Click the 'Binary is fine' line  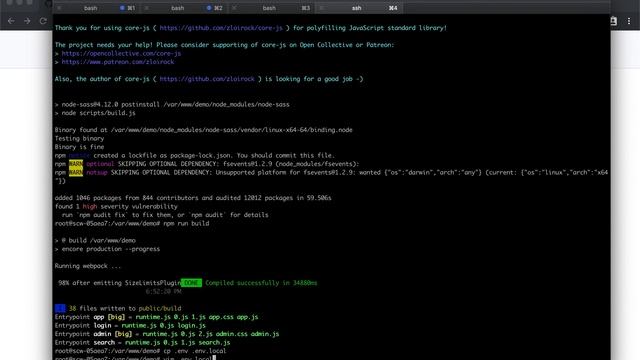tap(79, 147)
